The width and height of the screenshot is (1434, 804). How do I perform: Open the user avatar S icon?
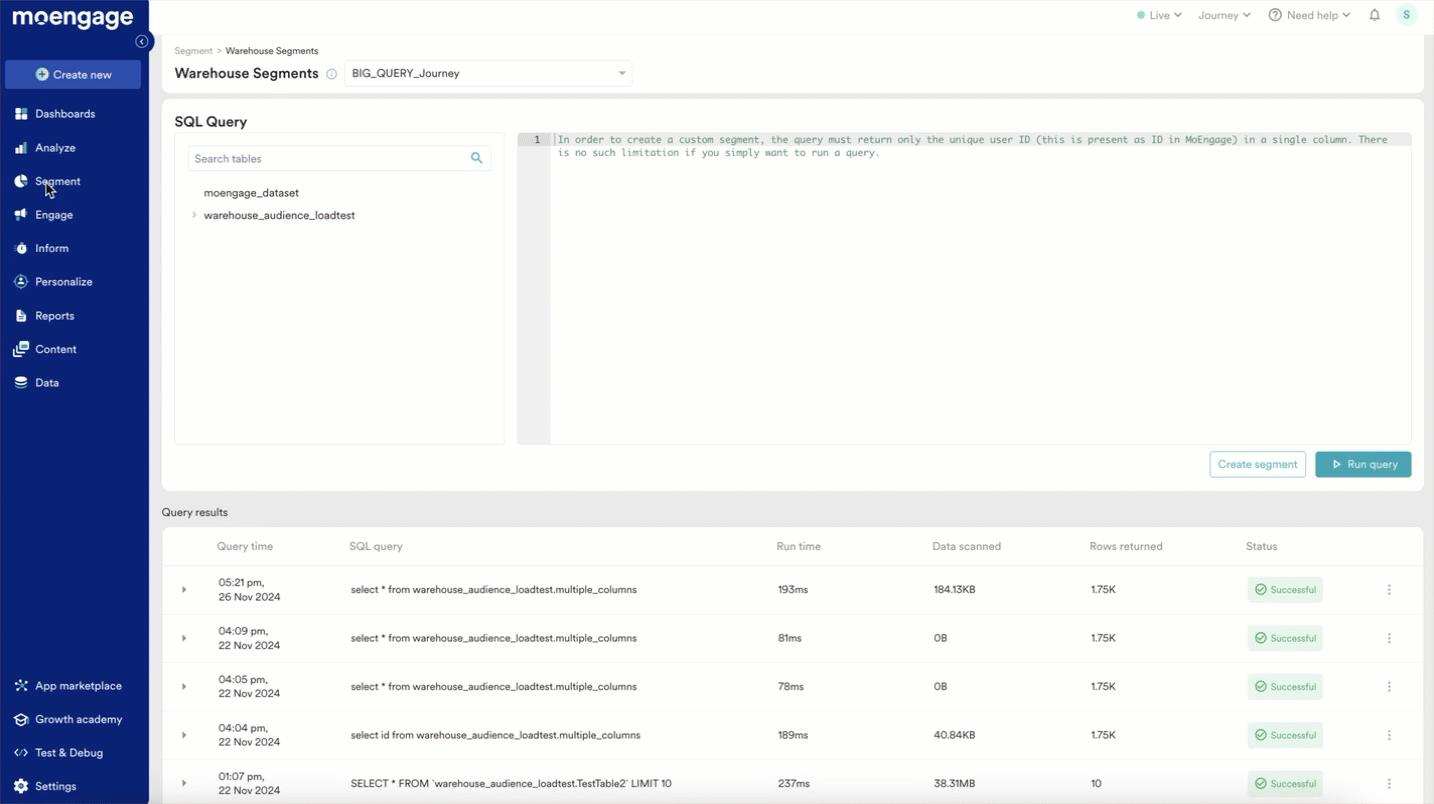tap(1406, 15)
